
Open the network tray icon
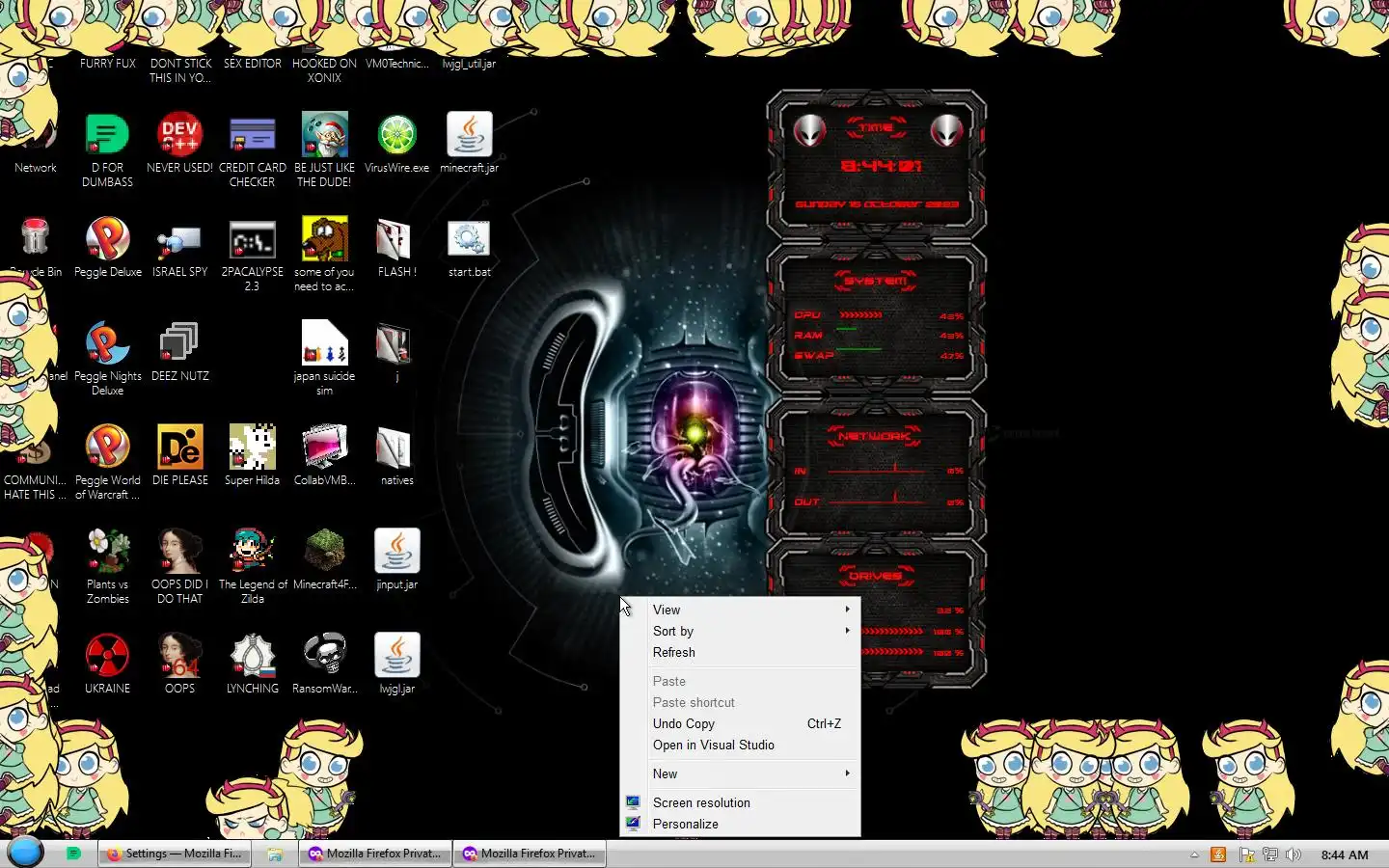tap(1270, 854)
